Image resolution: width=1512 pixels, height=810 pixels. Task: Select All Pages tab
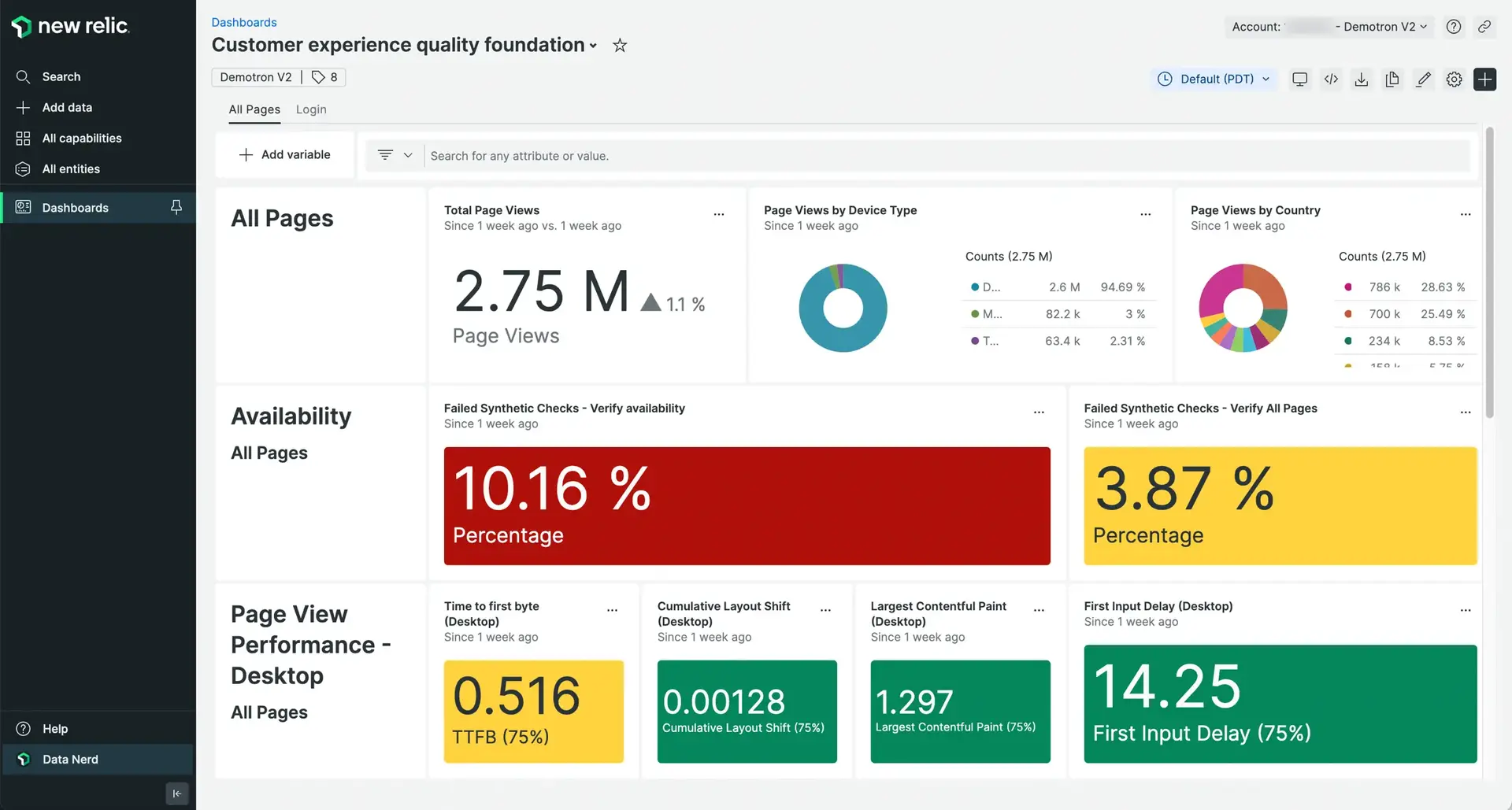tap(254, 109)
